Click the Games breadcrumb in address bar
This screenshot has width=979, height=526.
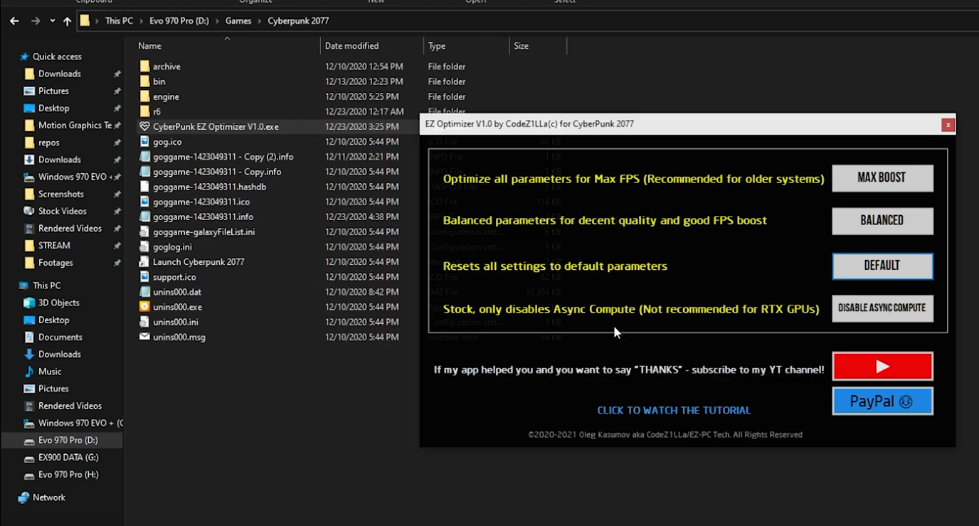pyautogui.click(x=238, y=21)
